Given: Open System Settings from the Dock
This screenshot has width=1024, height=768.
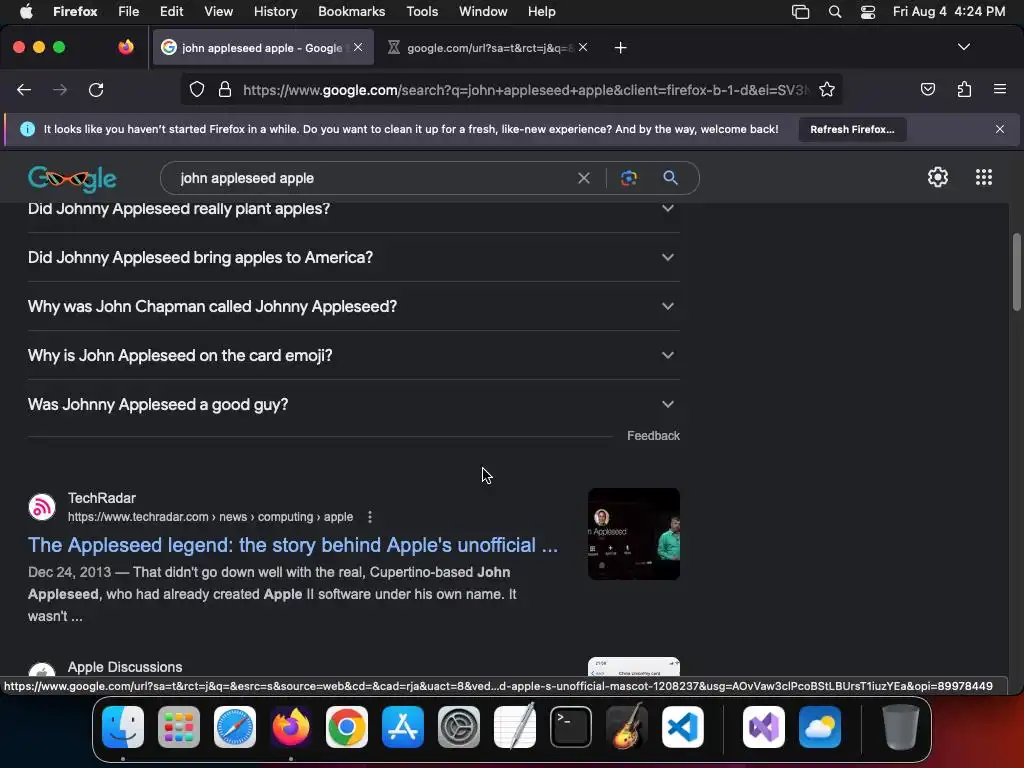Looking at the screenshot, I should click(458, 727).
